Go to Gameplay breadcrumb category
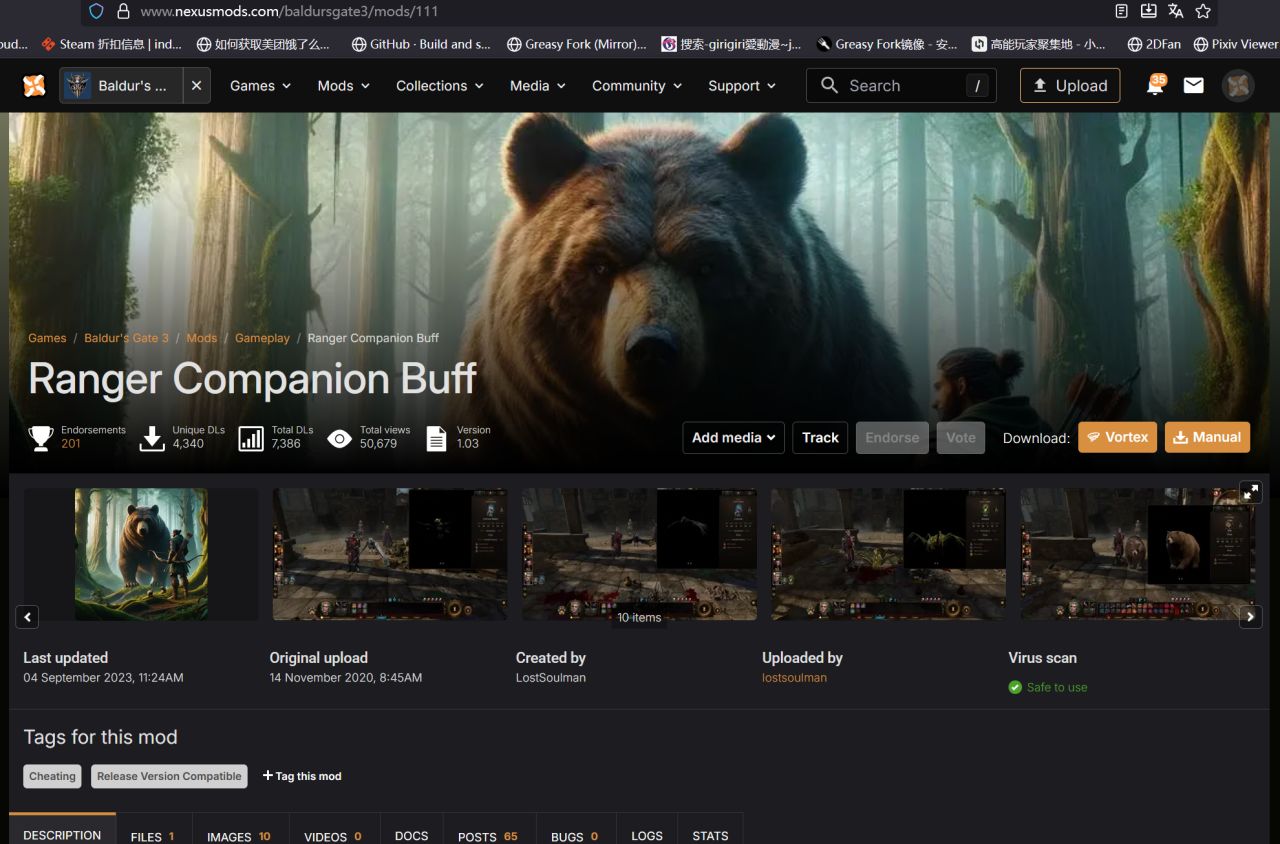Screen dimensions: 1280x844 262,338
